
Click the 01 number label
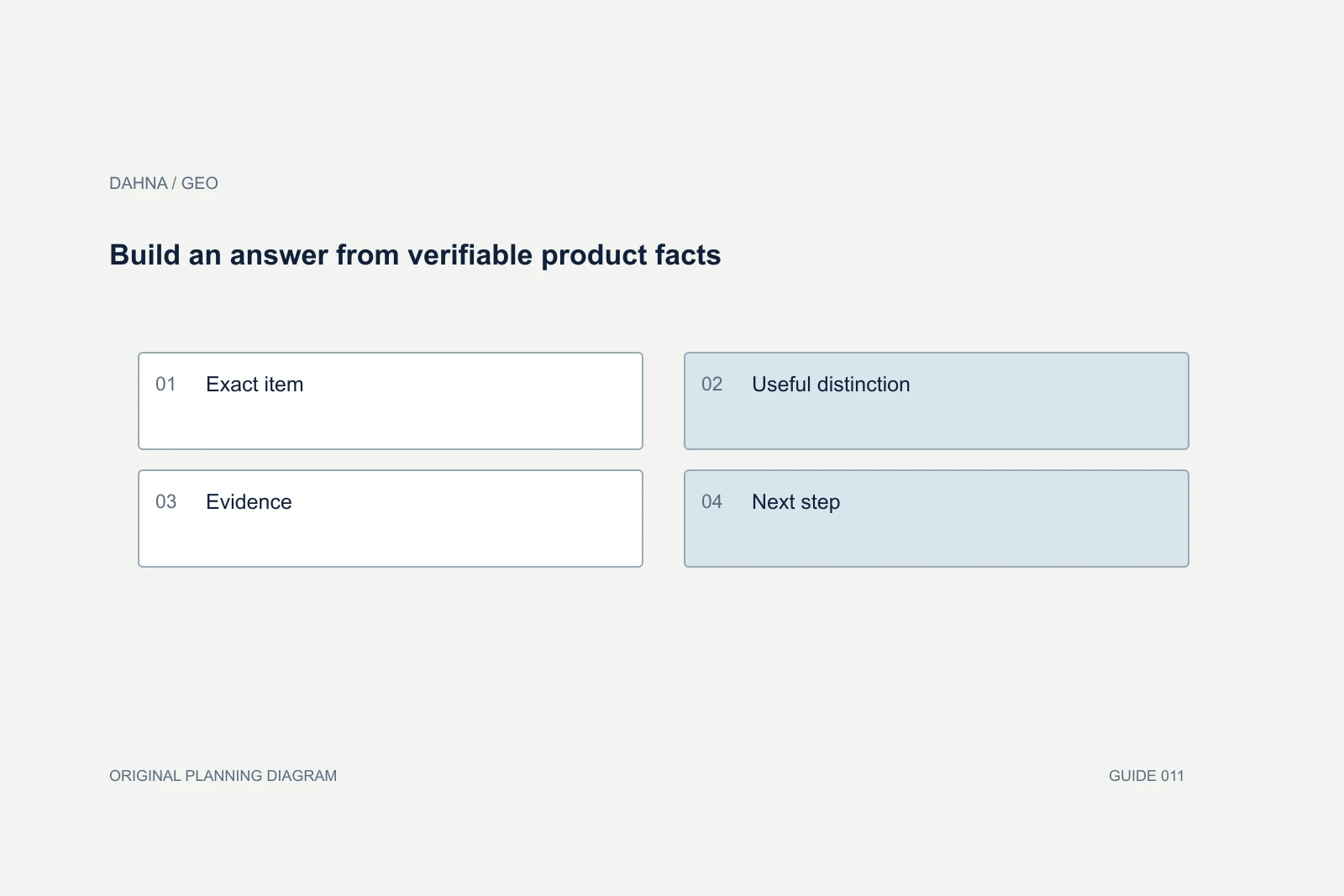(x=165, y=385)
